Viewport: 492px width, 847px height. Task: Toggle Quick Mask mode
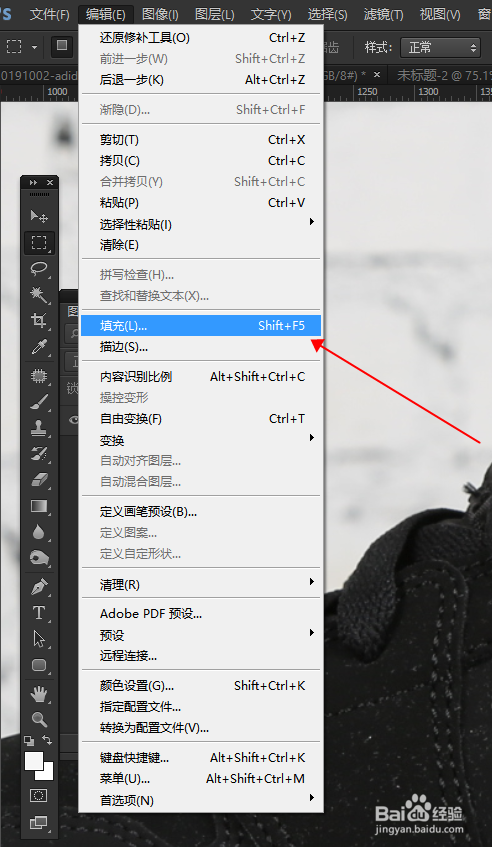39,796
